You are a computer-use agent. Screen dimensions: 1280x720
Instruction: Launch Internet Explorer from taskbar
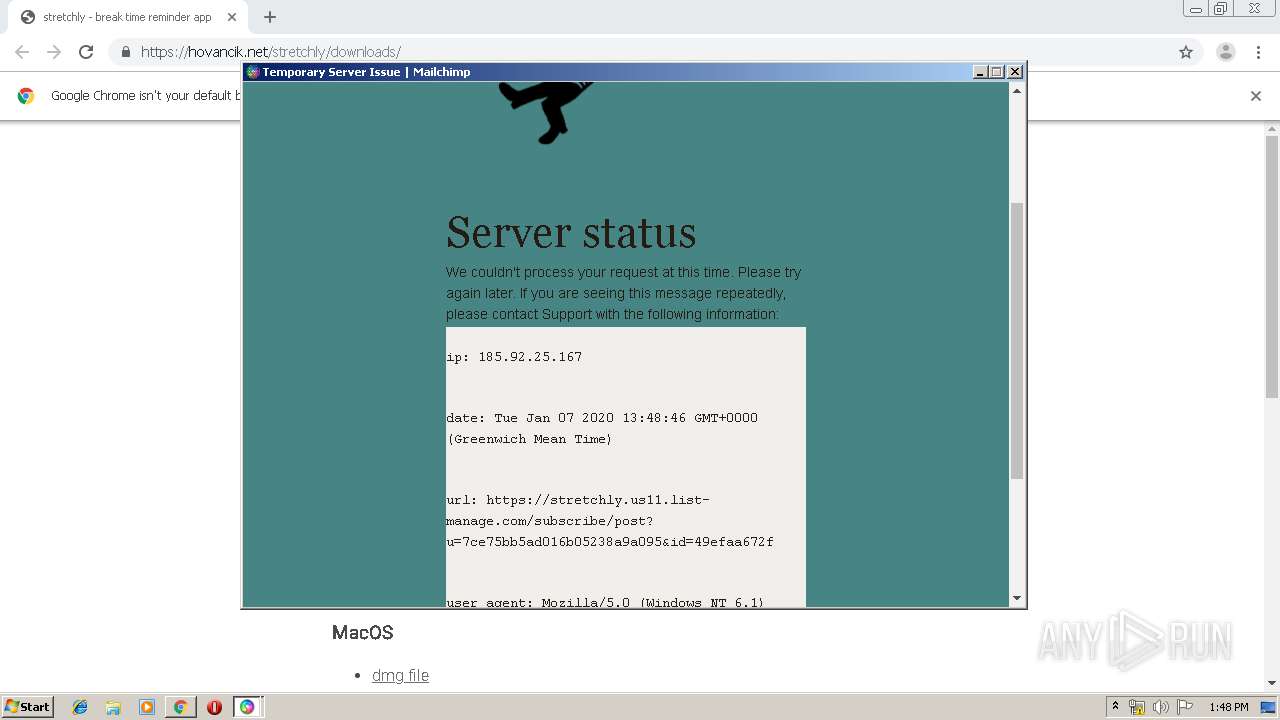point(80,707)
